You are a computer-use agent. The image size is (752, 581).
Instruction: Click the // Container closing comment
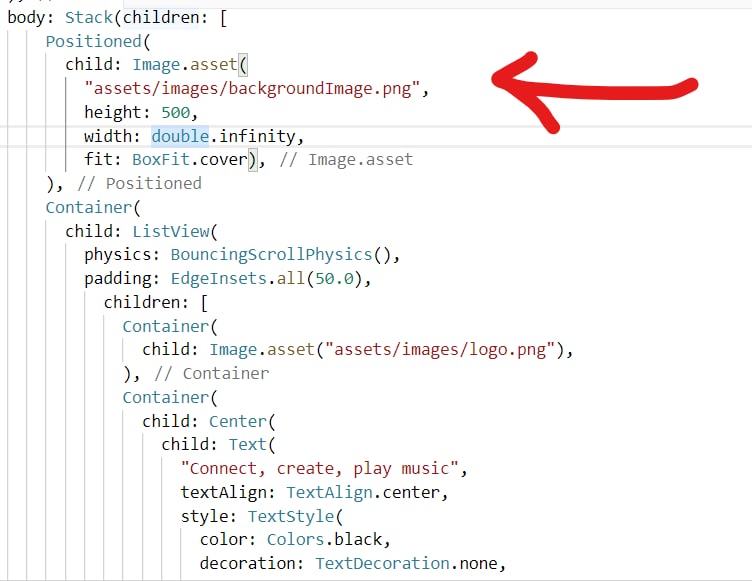[212, 374]
